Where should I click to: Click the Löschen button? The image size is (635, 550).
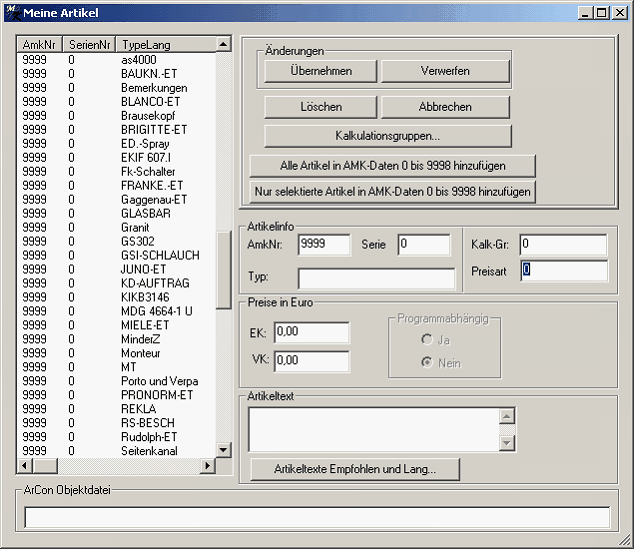click(321, 107)
